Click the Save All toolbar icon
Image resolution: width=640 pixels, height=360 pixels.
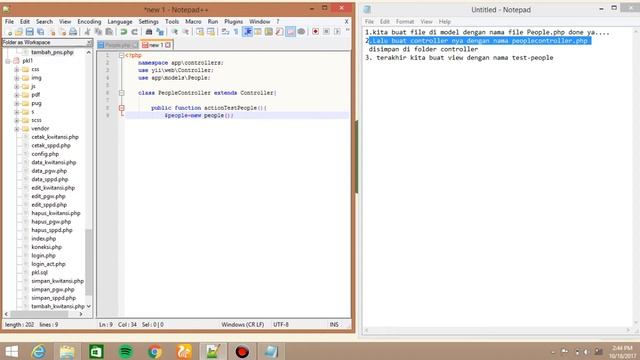(x=40, y=32)
